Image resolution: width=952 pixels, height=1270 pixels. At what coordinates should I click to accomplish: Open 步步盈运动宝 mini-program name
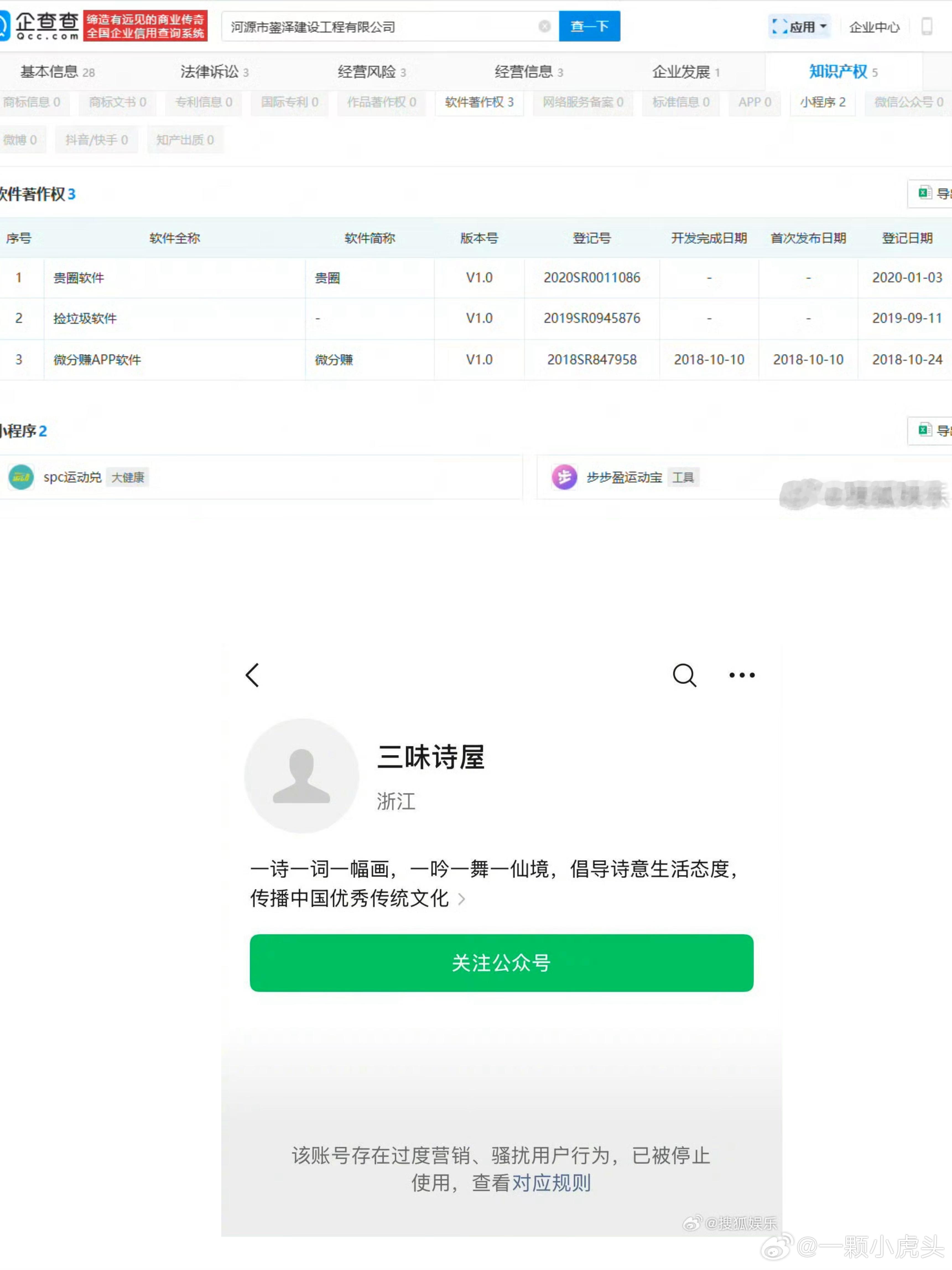click(x=624, y=477)
